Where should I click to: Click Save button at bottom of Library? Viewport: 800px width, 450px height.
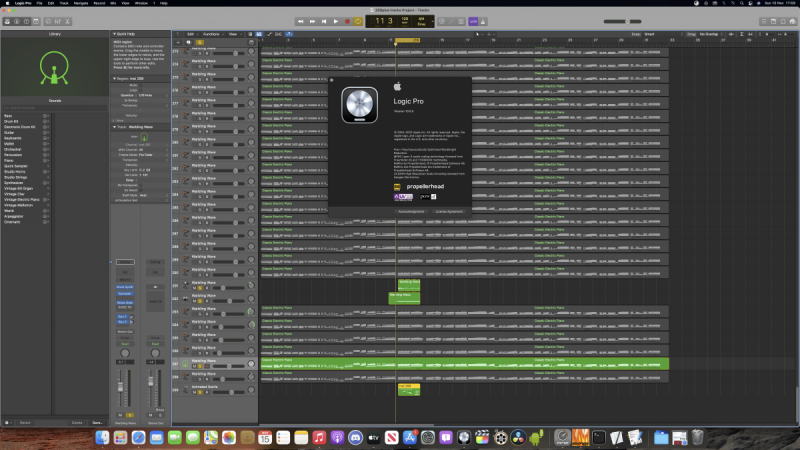(98, 423)
